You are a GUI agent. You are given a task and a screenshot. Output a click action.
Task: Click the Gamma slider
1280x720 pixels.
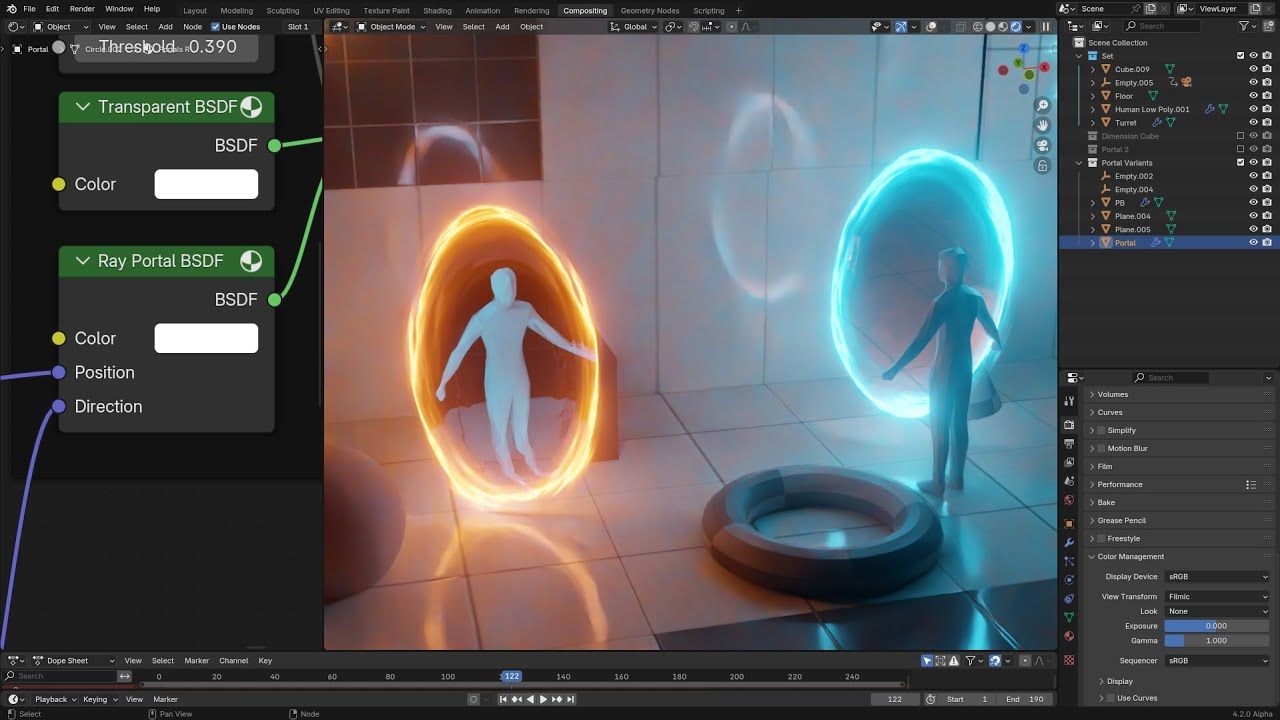point(1217,641)
